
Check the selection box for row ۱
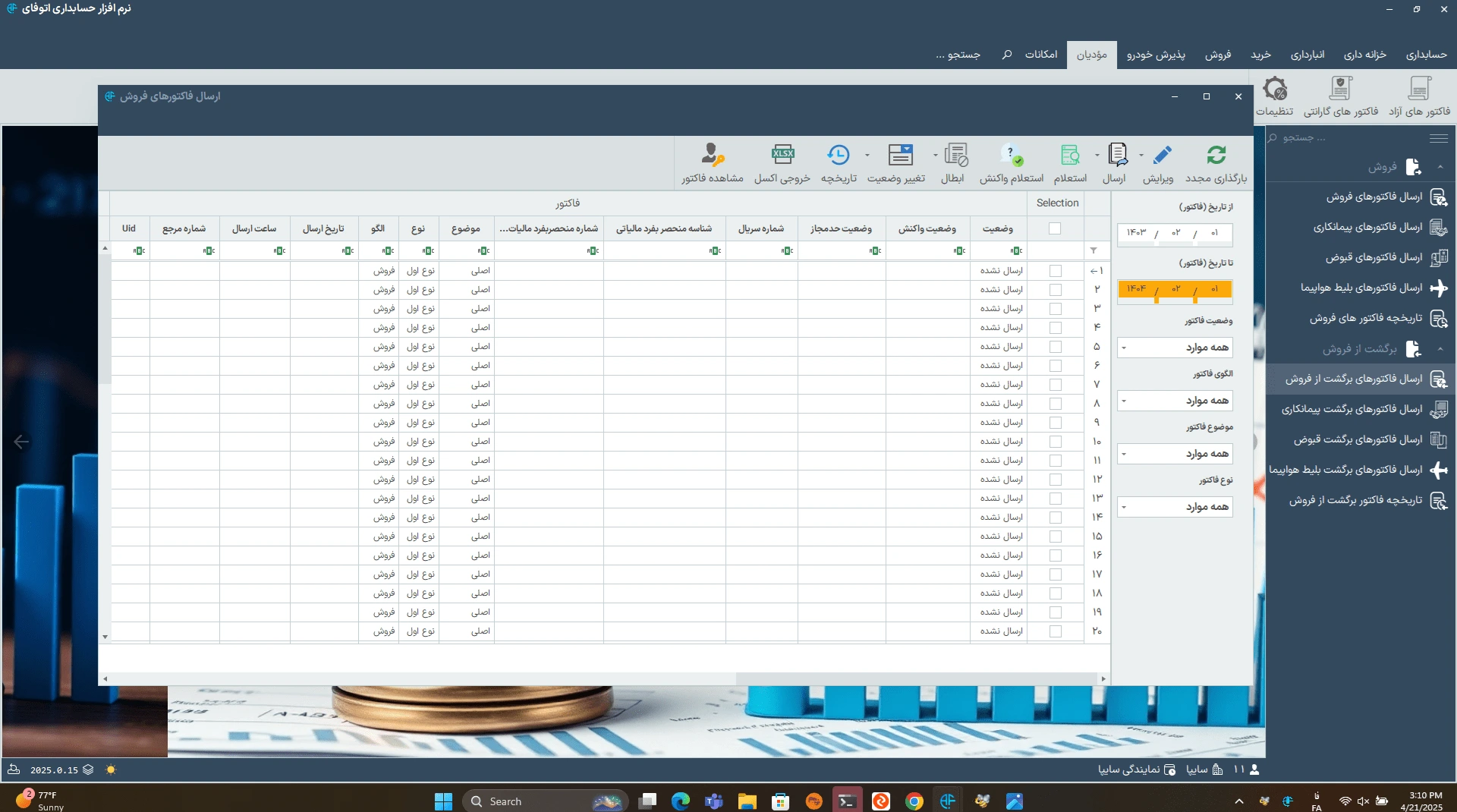point(1056,271)
